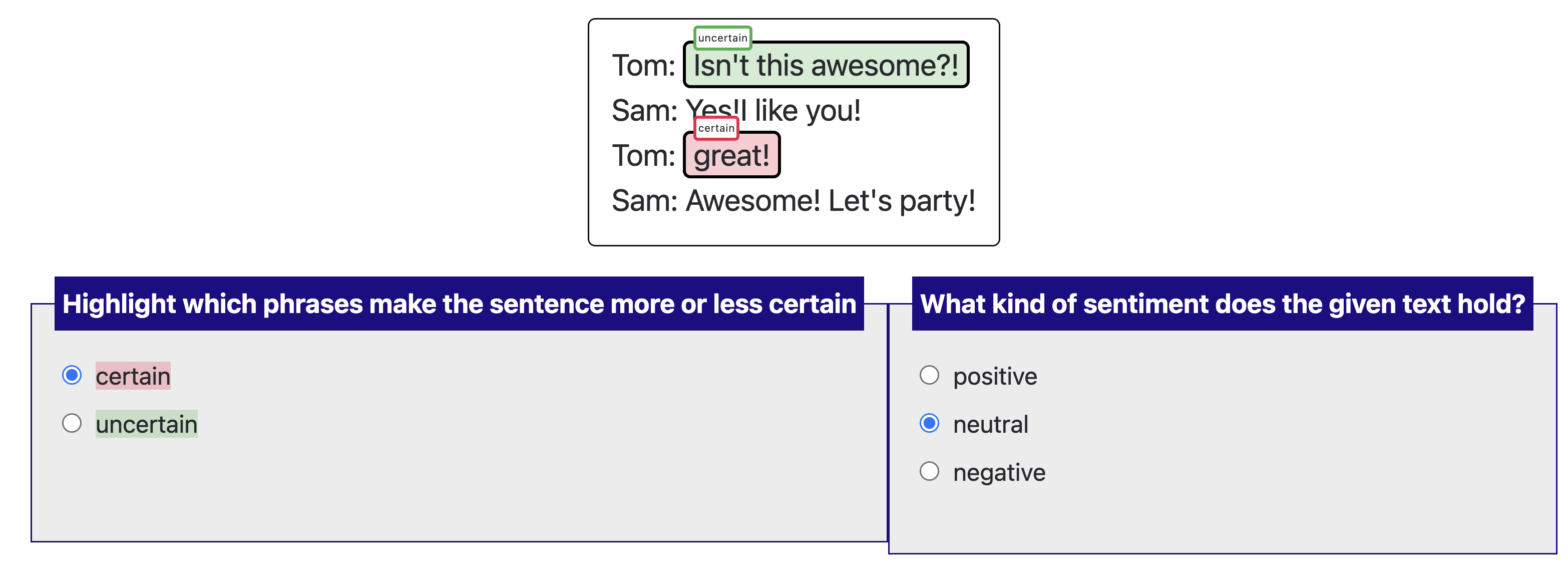Click the "negative" option label text

[x=999, y=472]
